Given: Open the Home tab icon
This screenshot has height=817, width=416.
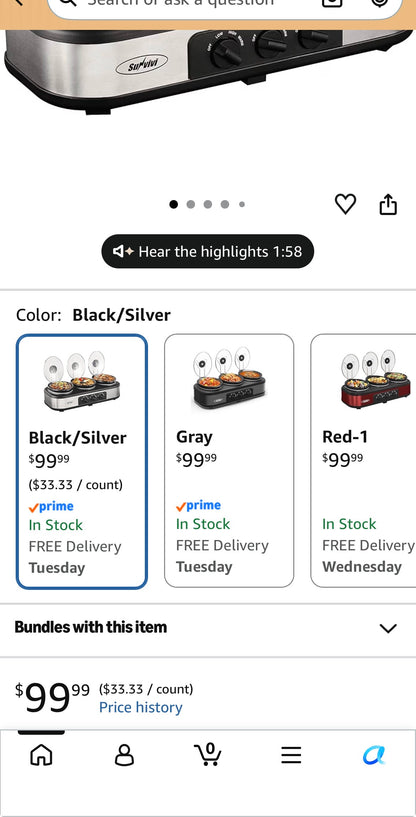Looking at the screenshot, I should pos(41,754).
